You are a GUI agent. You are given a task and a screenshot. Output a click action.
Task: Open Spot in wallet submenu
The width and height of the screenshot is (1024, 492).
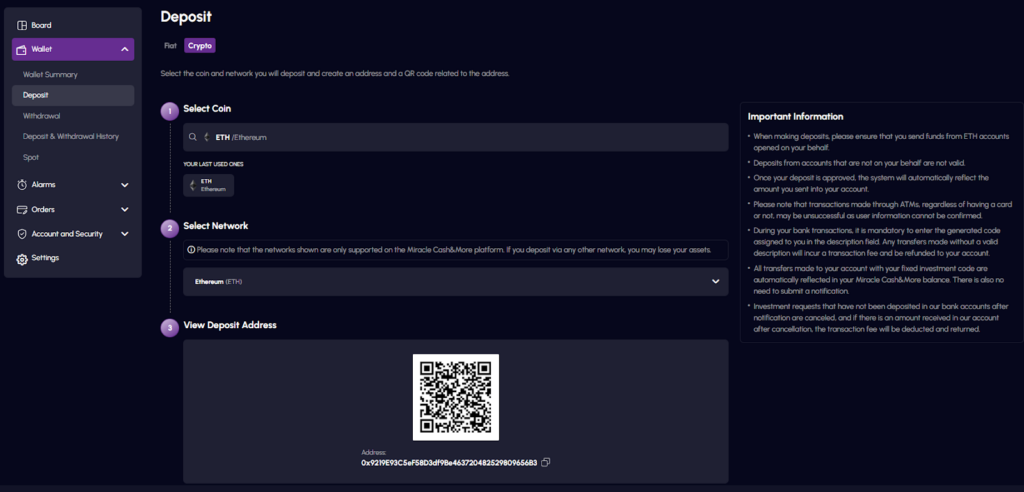pyautogui.click(x=31, y=157)
